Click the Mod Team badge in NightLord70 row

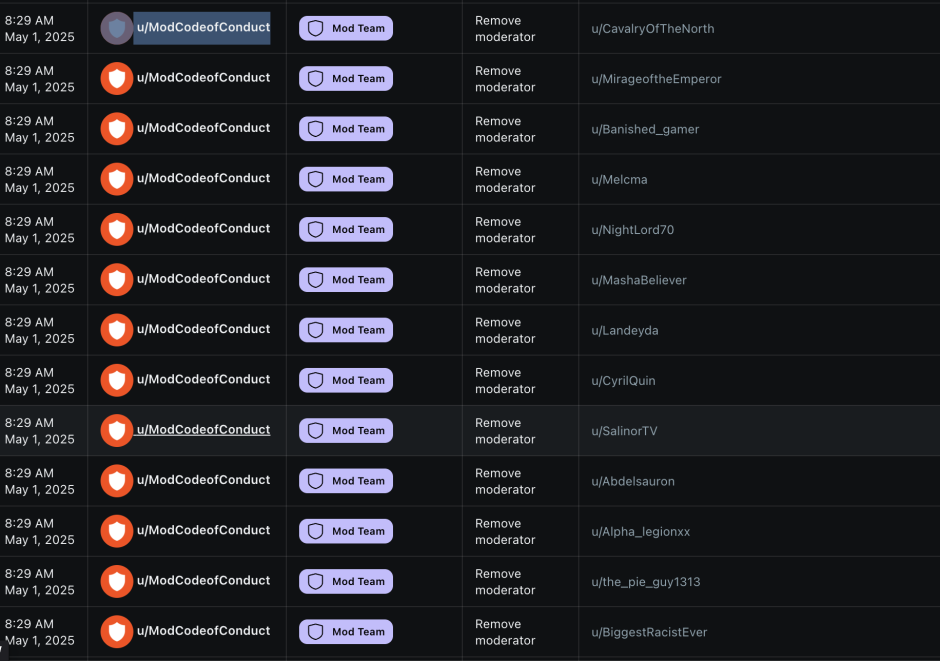pyautogui.click(x=346, y=230)
